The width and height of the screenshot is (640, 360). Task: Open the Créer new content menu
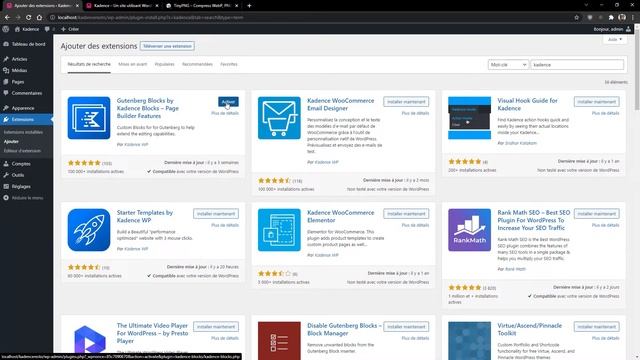click(70, 29)
